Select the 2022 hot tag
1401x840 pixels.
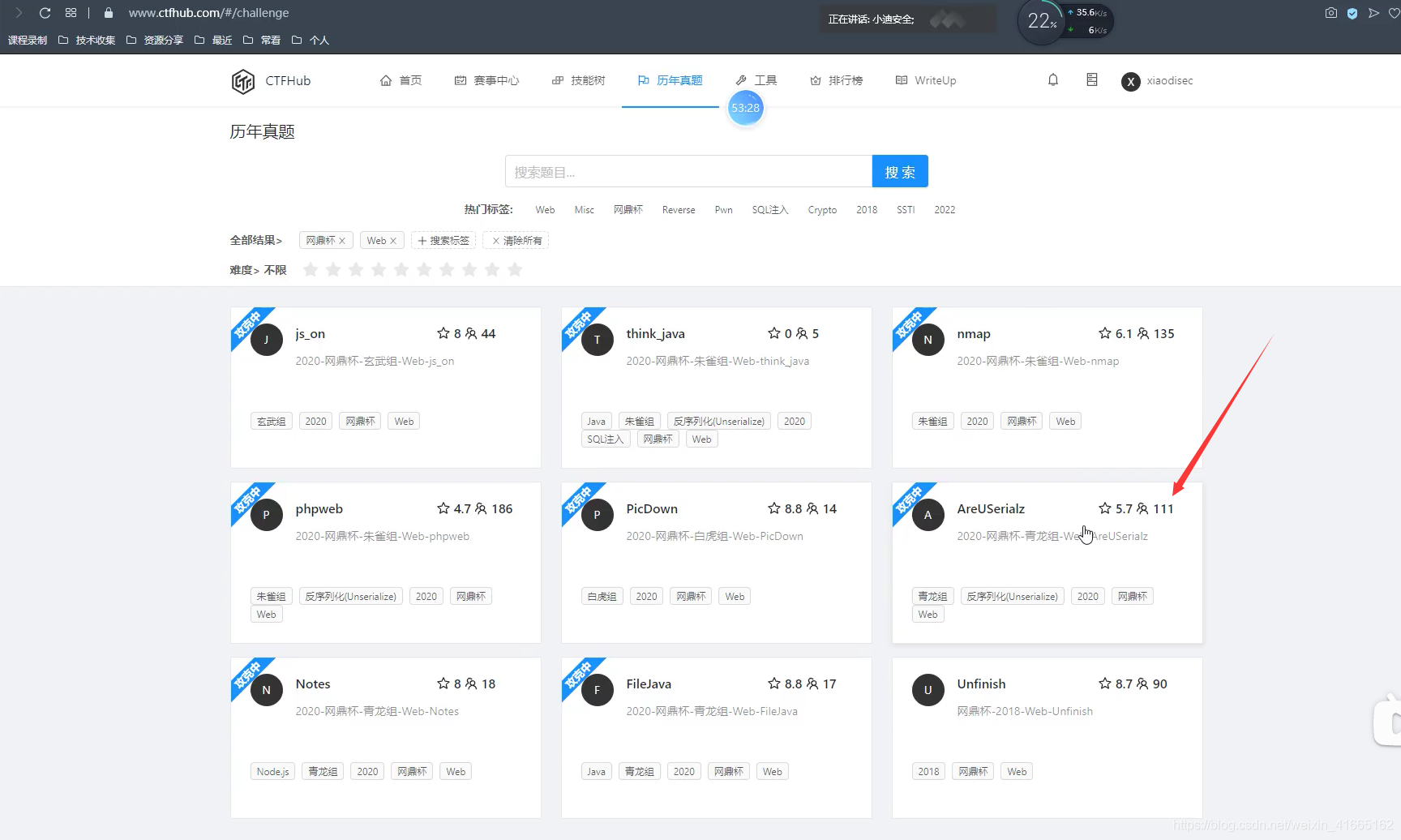point(945,210)
